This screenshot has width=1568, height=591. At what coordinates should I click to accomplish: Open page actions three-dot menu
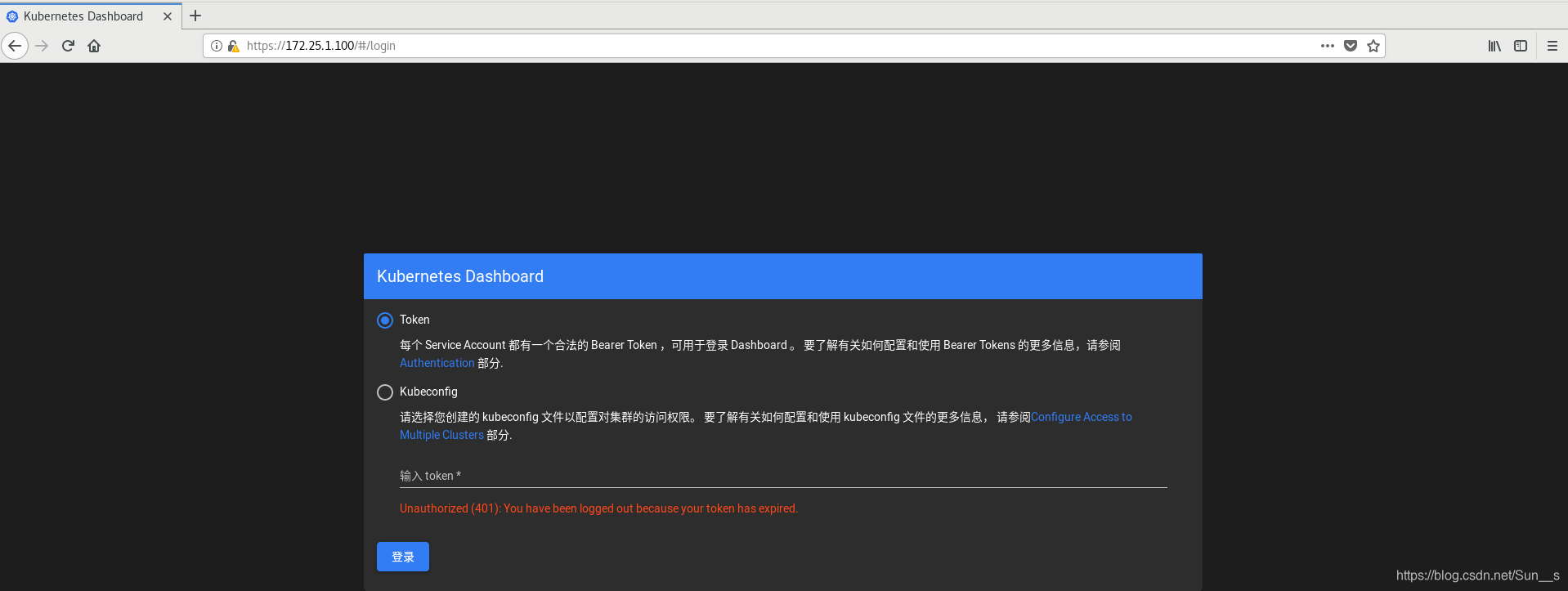[1328, 46]
